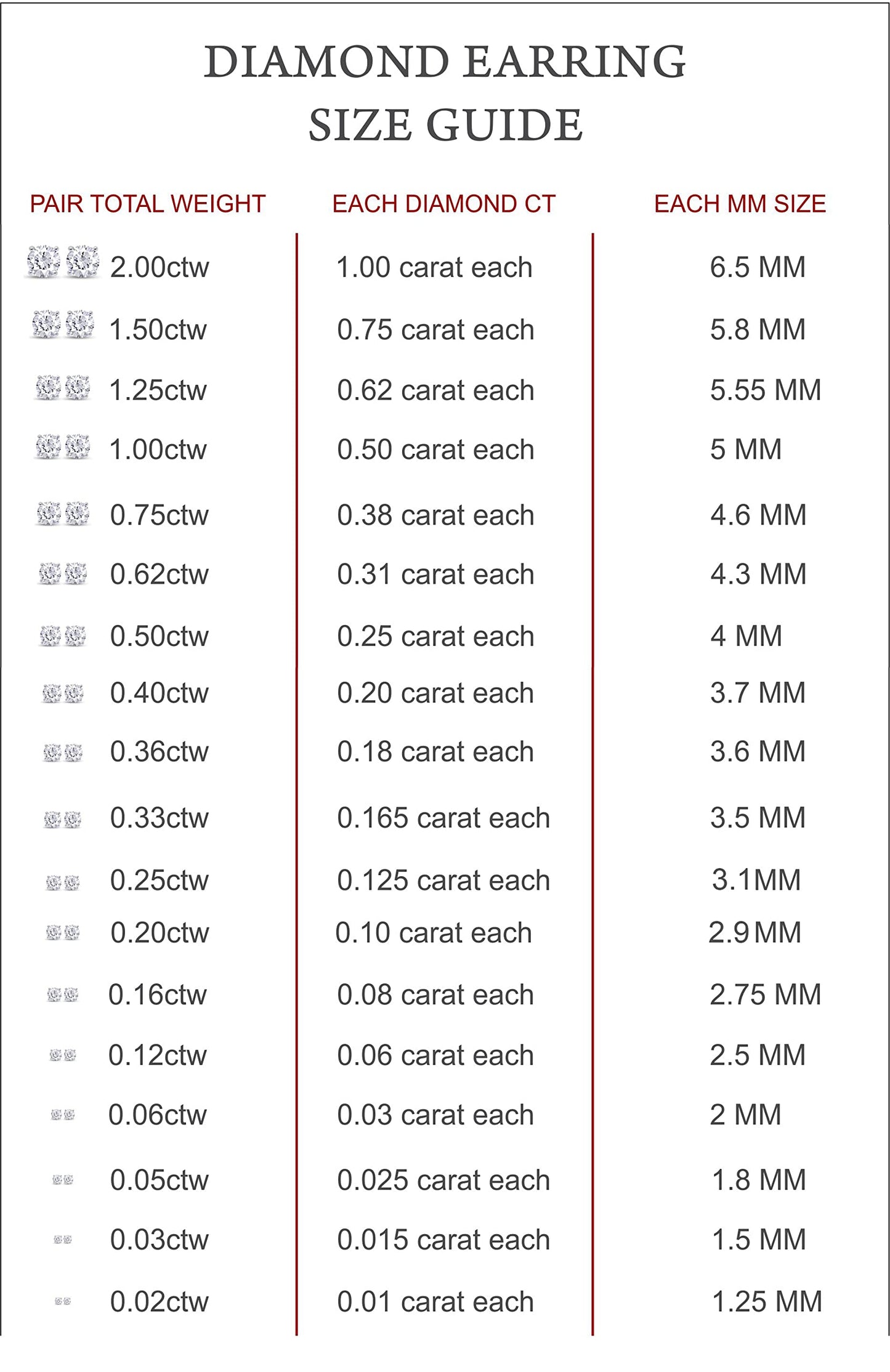Click the 1.50ctw diamond pair icon

coord(63,325)
